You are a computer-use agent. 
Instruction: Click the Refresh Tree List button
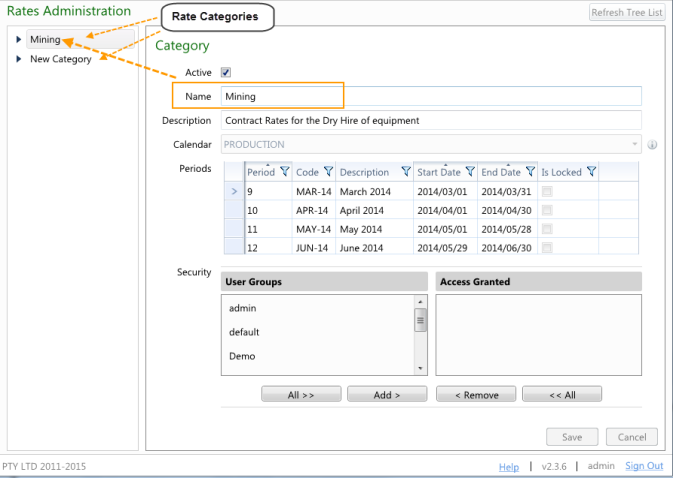point(627,12)
